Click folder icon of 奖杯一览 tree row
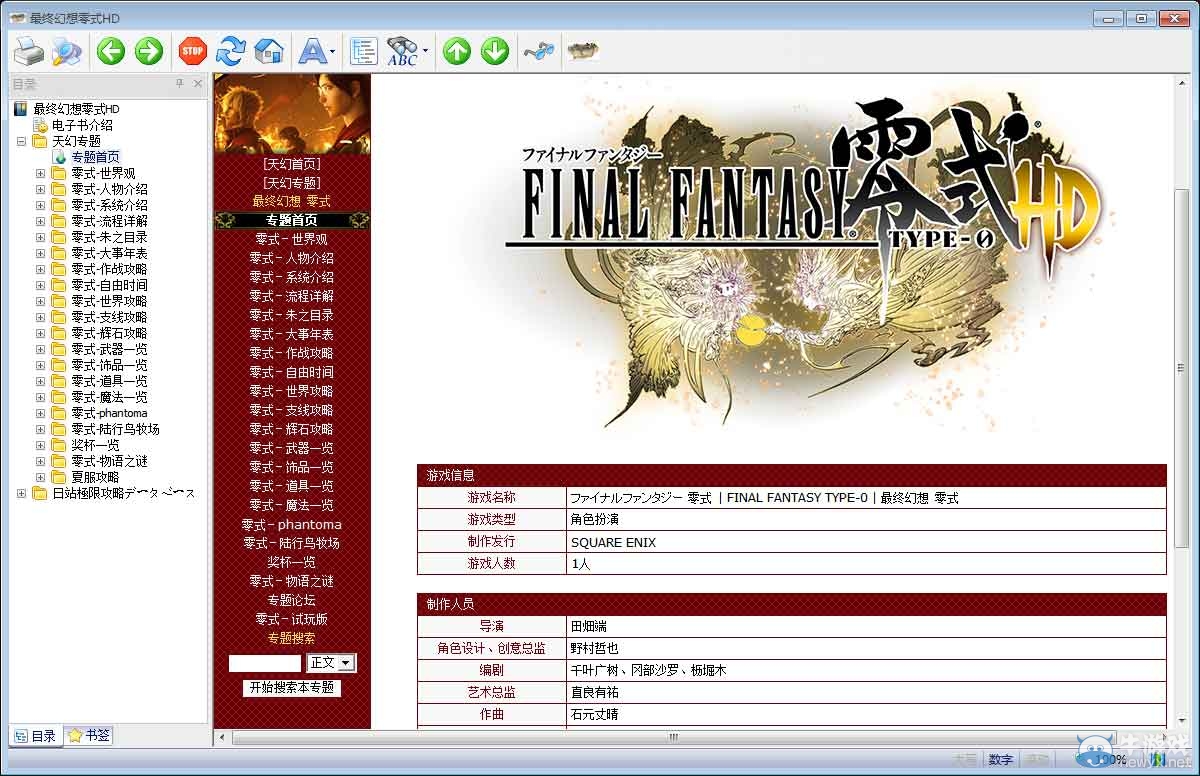Viewport: 1200px width, 776px height. [x=59, y=445]
